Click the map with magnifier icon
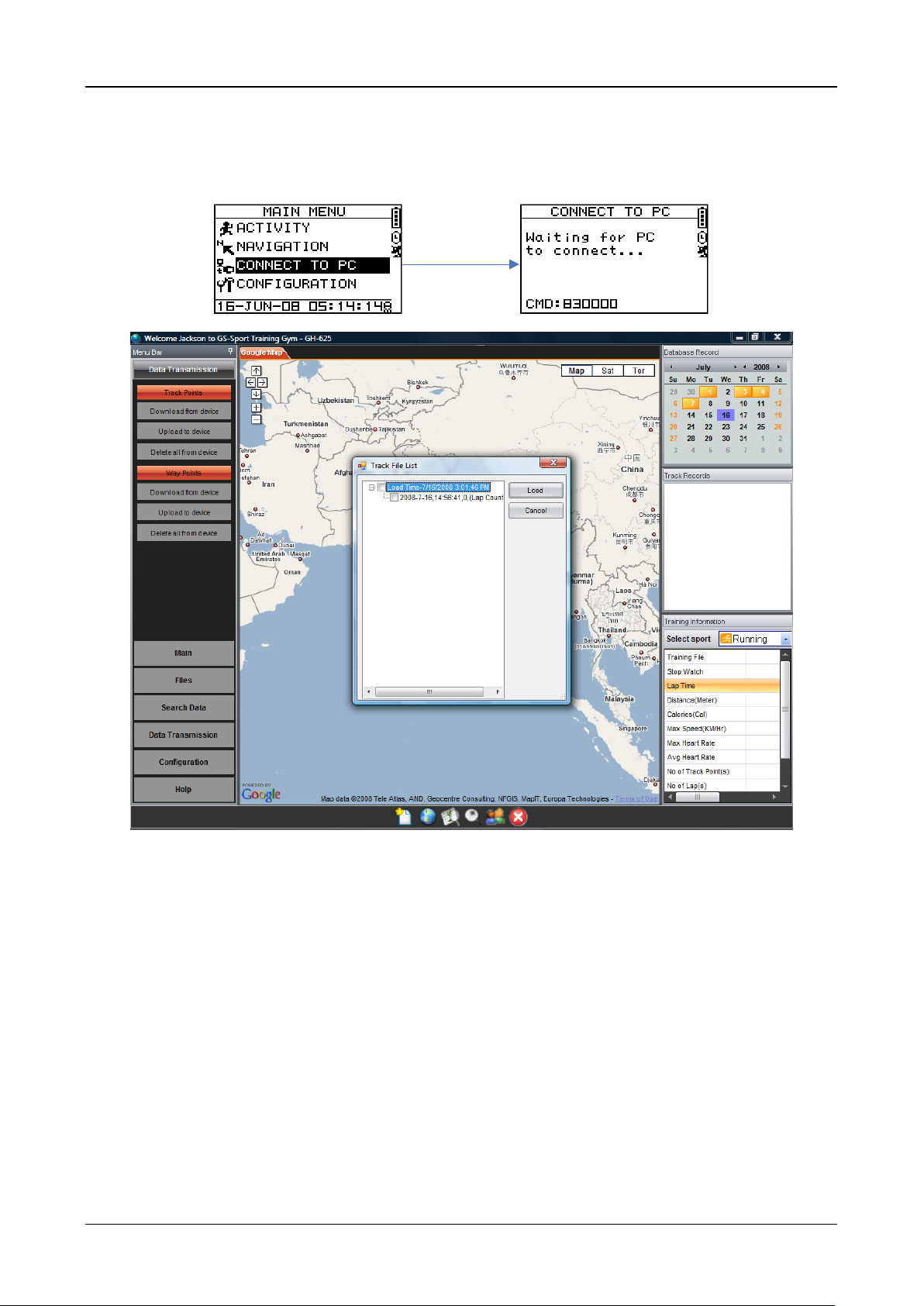 (450, 816)
